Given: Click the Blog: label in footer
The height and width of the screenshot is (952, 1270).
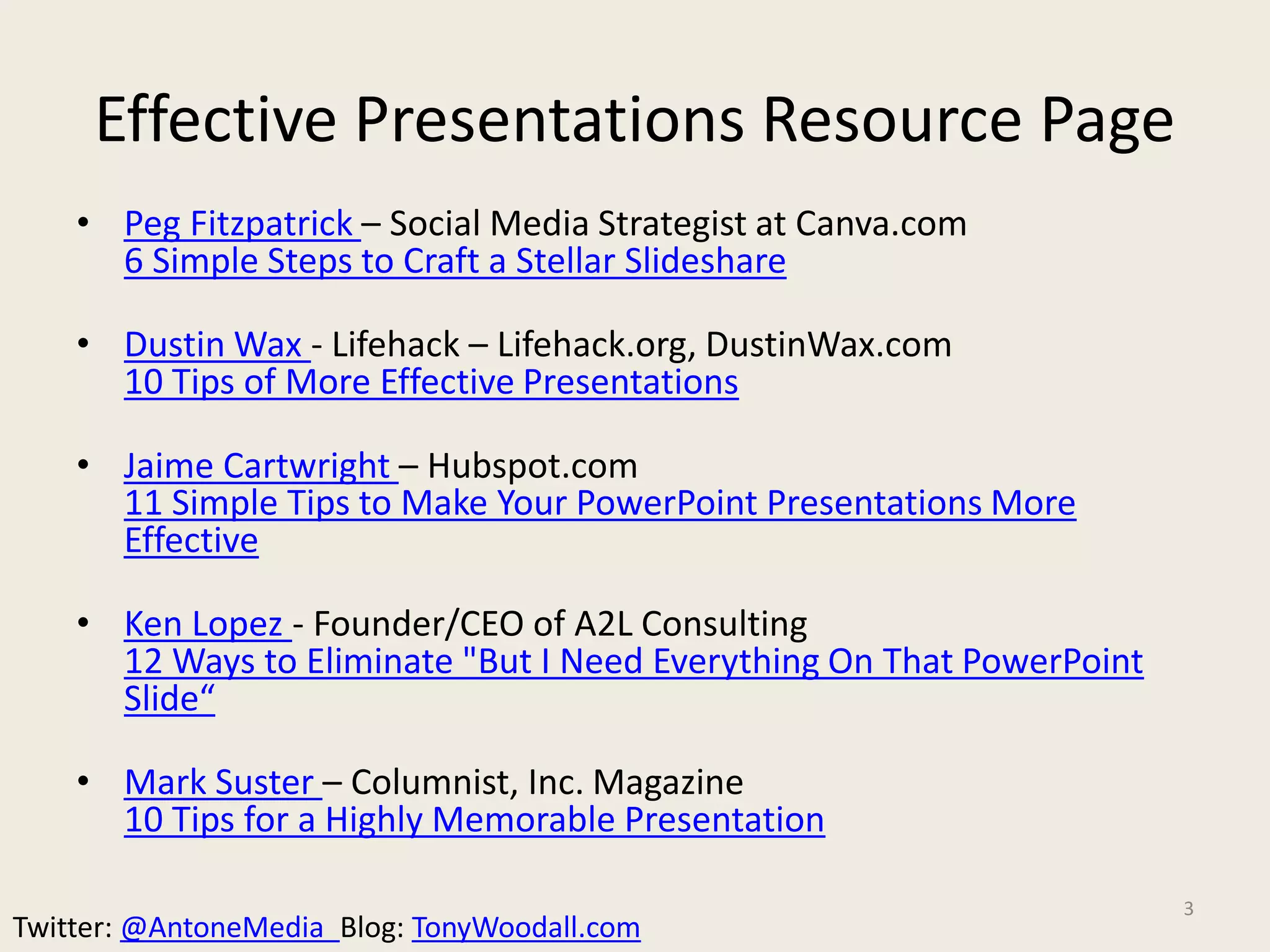Looking at the screenshot, I should coord(372,928).
